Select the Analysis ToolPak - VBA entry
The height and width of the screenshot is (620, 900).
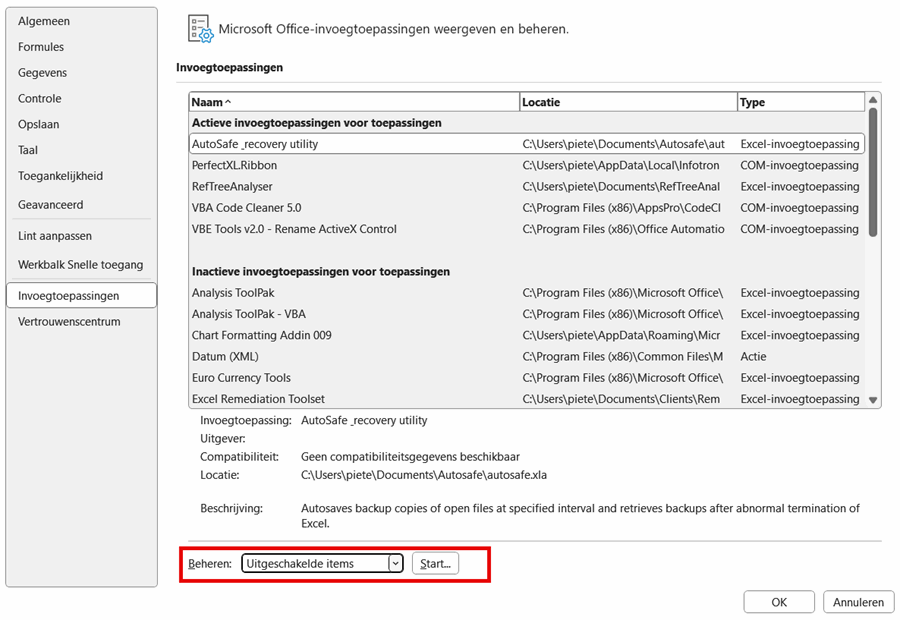pyautogui.click(x=526, y=314)
